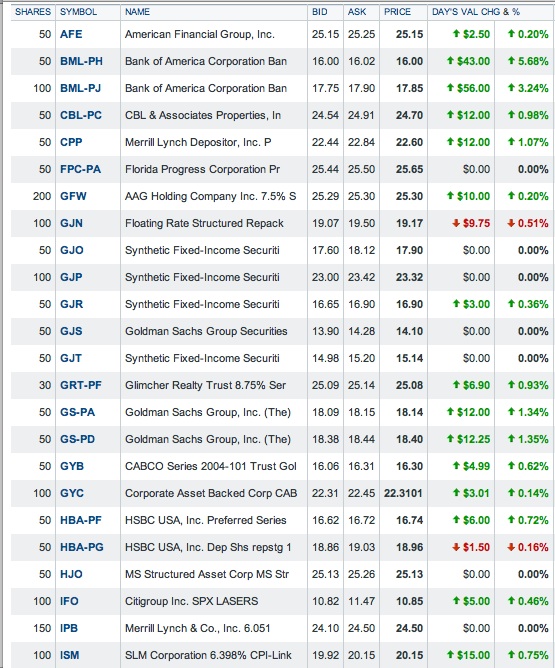Screen dimensions: 555x668
Task: Select Florida Progress Corporation Pr name
Action: (x=202, y=169)
